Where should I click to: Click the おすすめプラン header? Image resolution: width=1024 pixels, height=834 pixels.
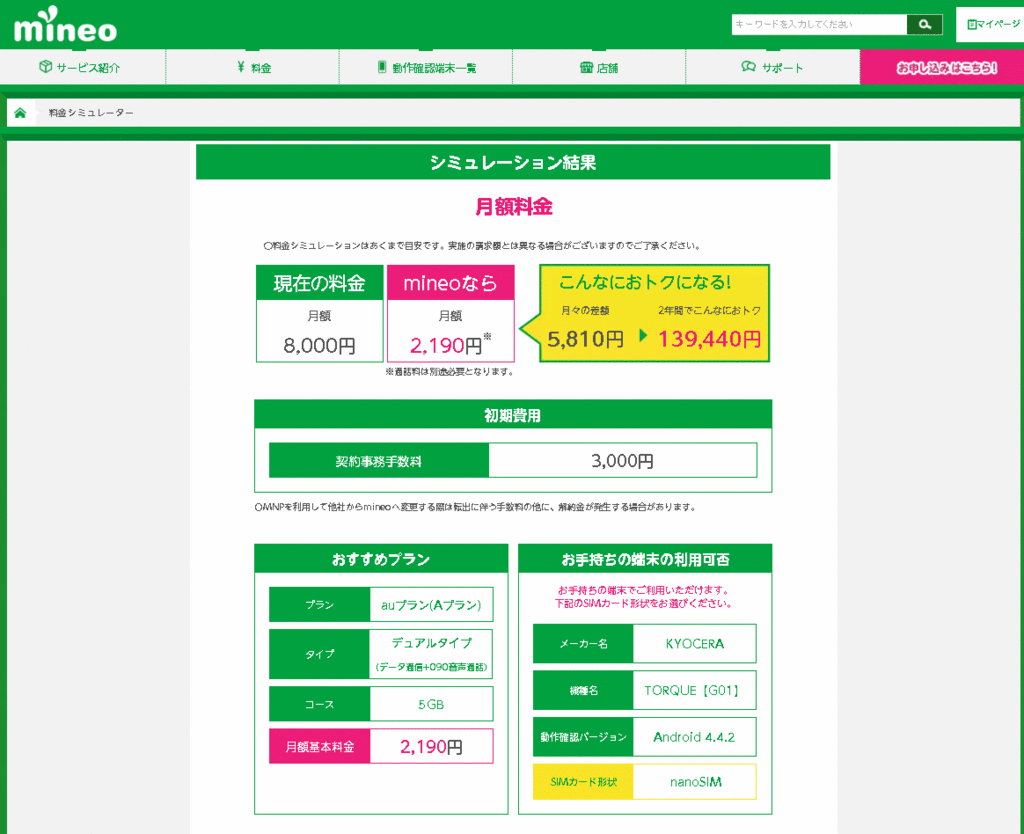[381, 559]
